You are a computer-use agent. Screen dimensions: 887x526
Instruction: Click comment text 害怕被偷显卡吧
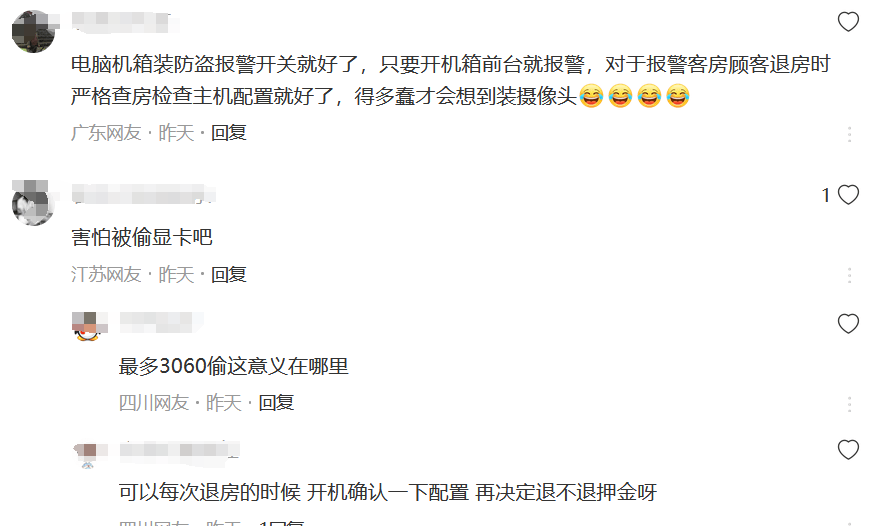click(141, 237)
